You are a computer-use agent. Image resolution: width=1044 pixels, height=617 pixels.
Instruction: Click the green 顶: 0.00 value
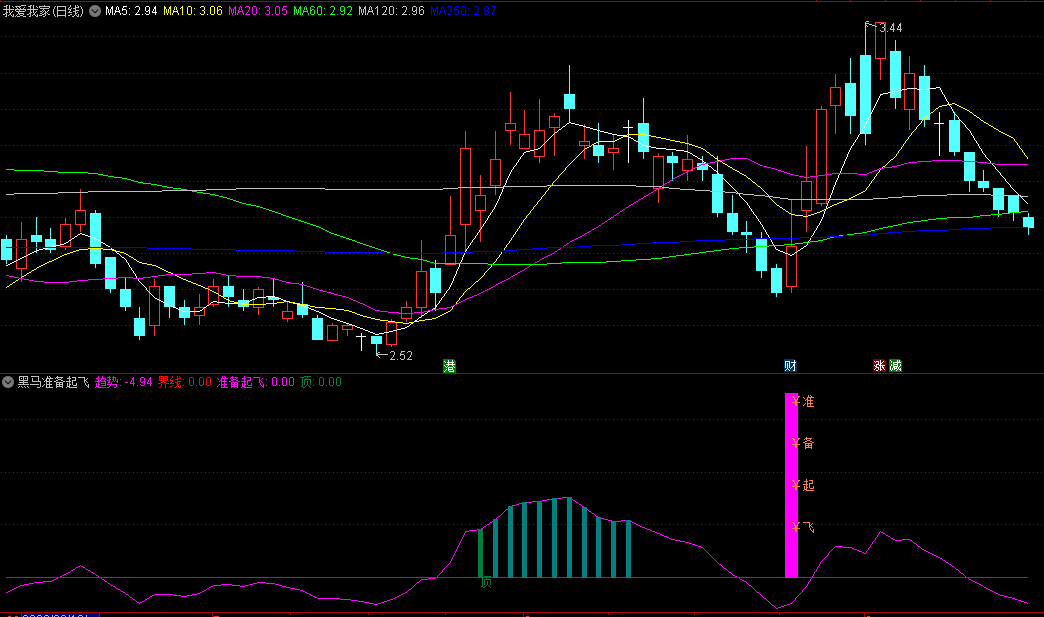pos(321,382)
